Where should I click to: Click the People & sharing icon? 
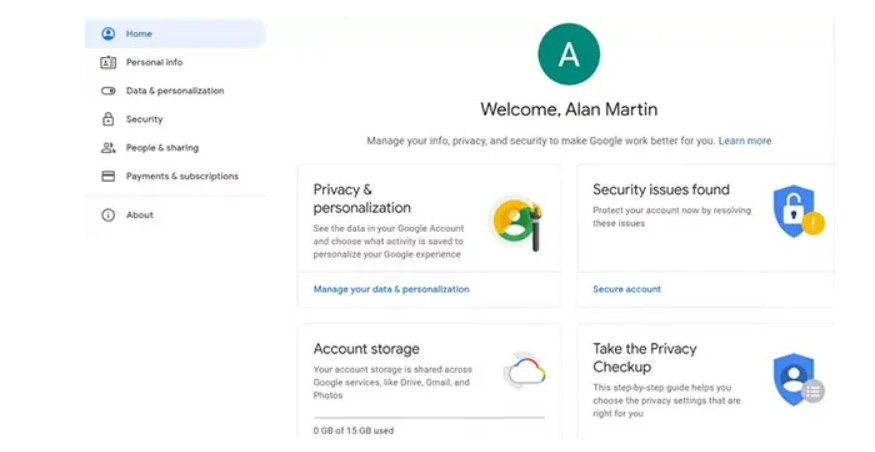(x=108, y=148)
